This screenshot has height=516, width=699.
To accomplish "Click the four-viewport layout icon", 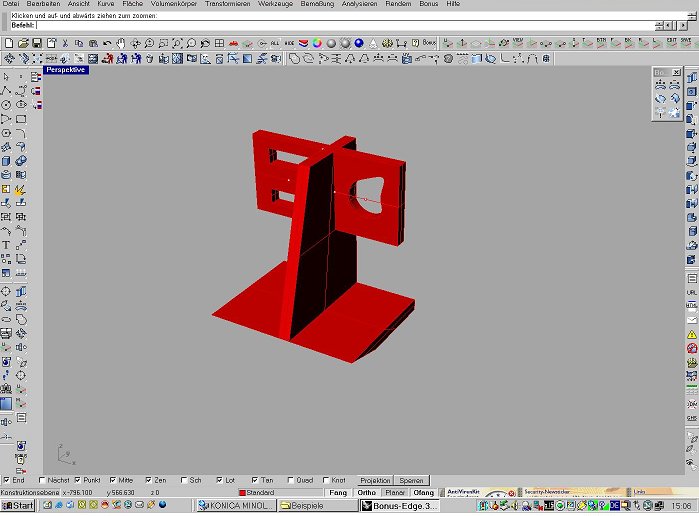I will coord(219,43).
